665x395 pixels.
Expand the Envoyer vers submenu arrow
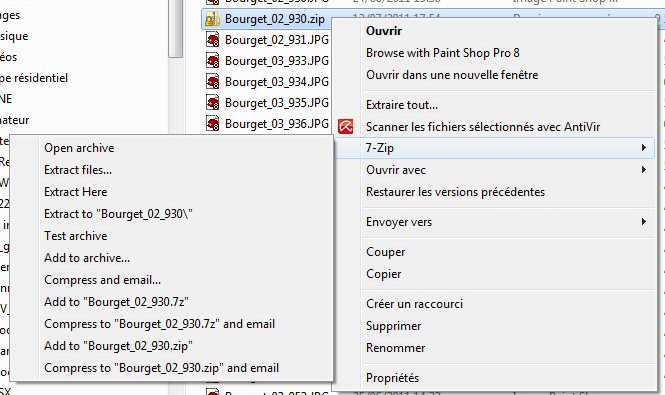pyautogui.click(x=644, y=221)
